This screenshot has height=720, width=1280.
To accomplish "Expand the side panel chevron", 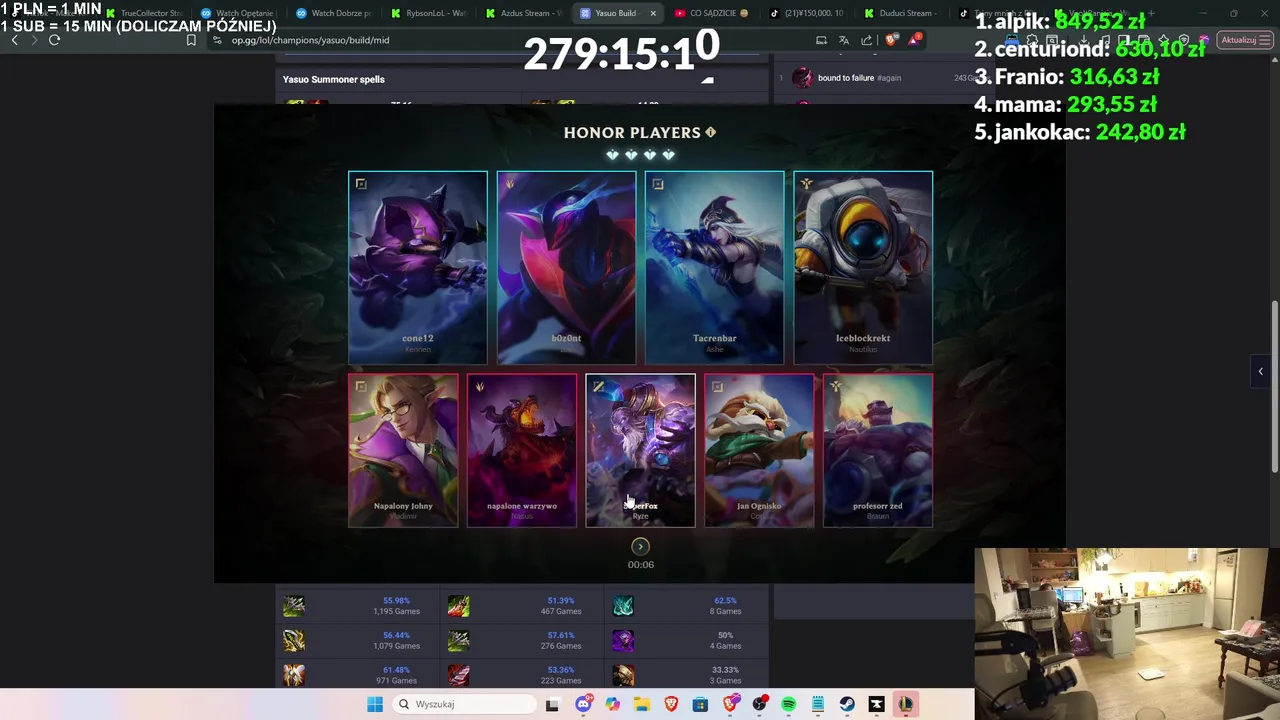I will coord(1260,371).
